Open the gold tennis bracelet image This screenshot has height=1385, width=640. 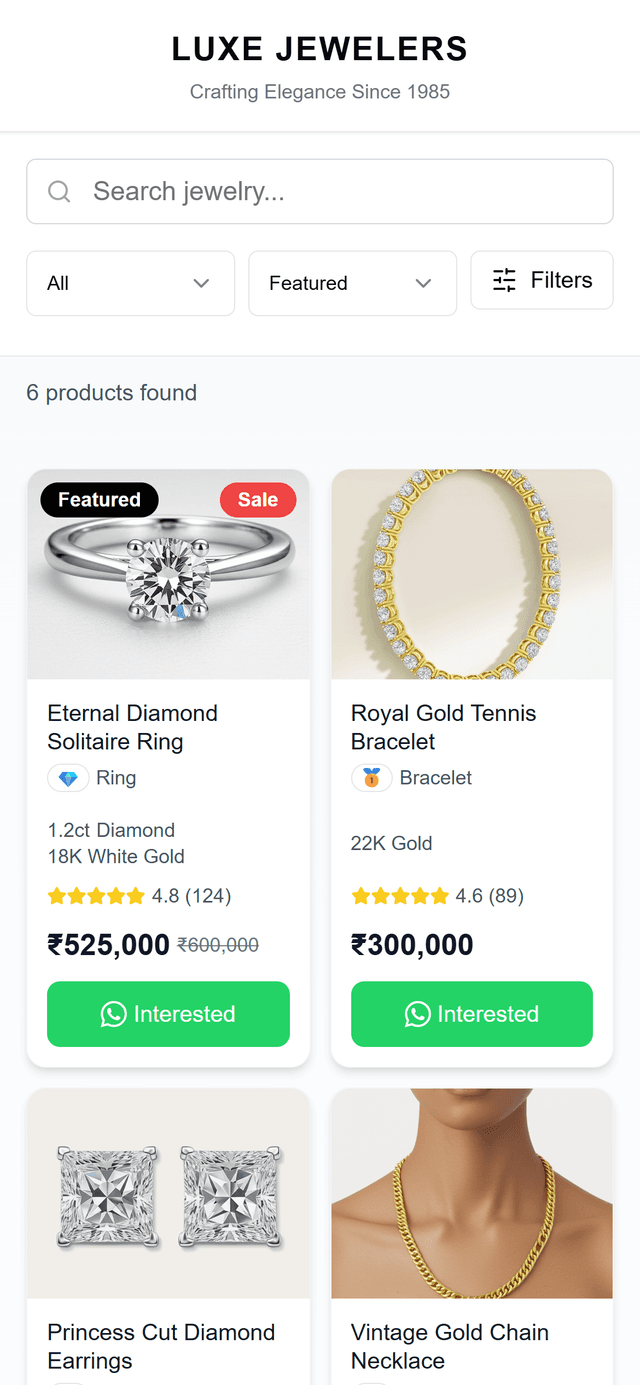coord(472,575)
